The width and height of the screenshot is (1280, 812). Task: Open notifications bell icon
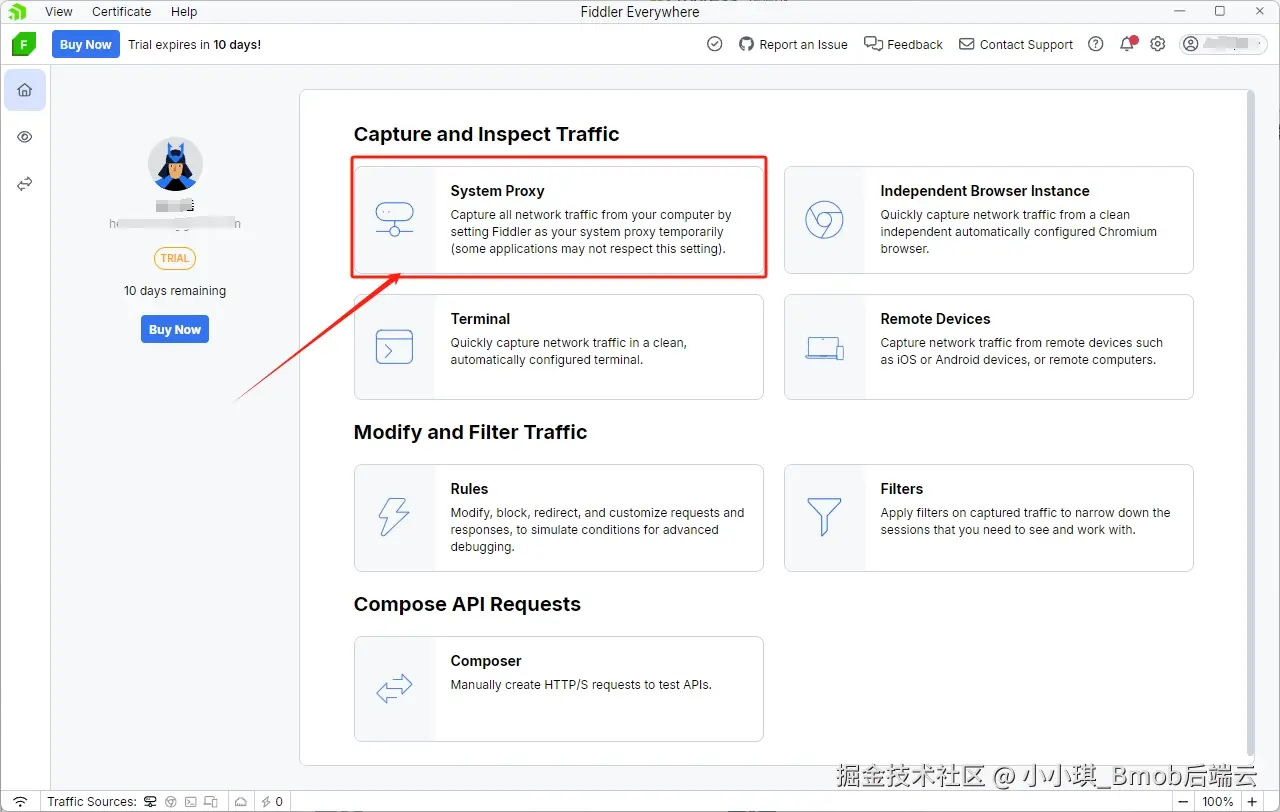point(1128,43)
